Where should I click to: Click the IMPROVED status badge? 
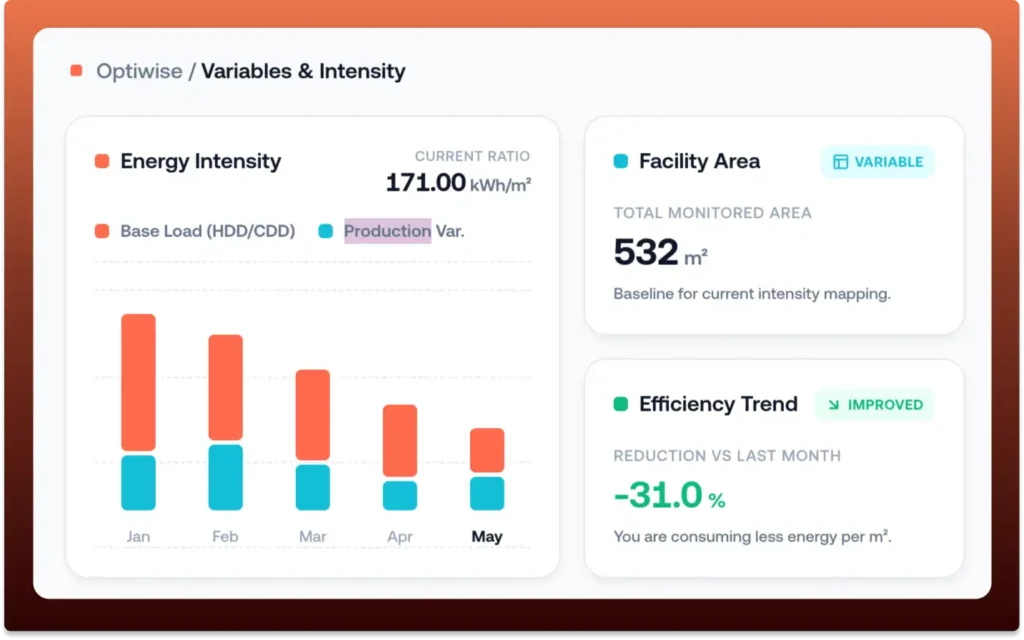[x=874, y=405]
